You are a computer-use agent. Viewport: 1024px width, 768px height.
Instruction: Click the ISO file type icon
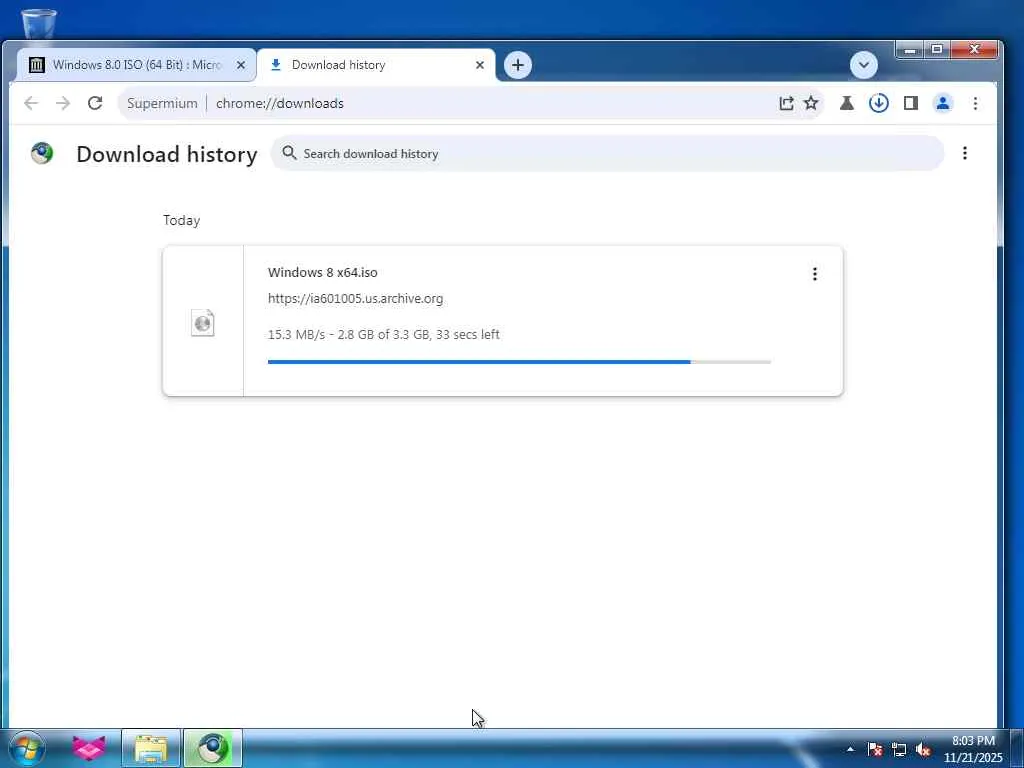click(202, 323)
